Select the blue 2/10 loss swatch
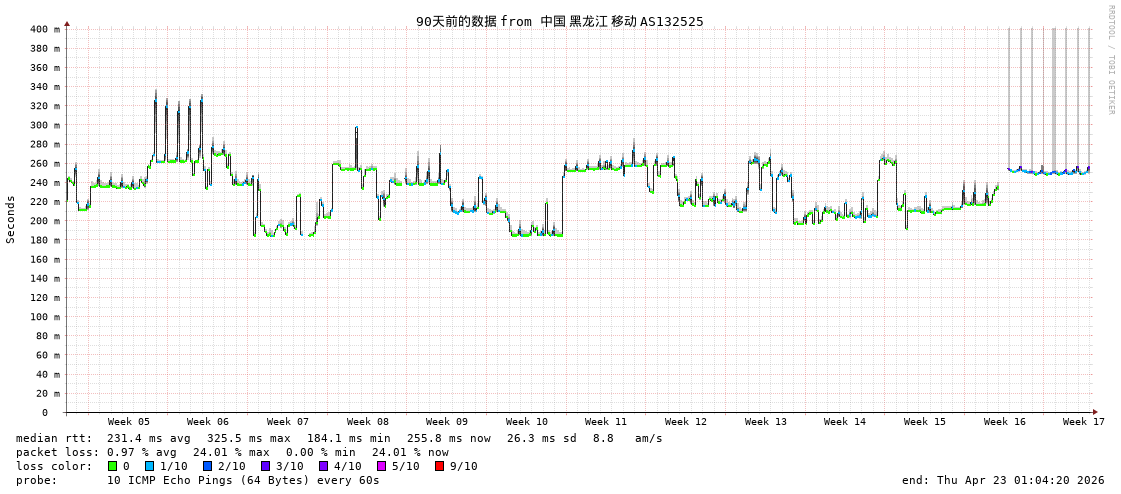Screen dimensions: 1121x494 pos(208,466)
